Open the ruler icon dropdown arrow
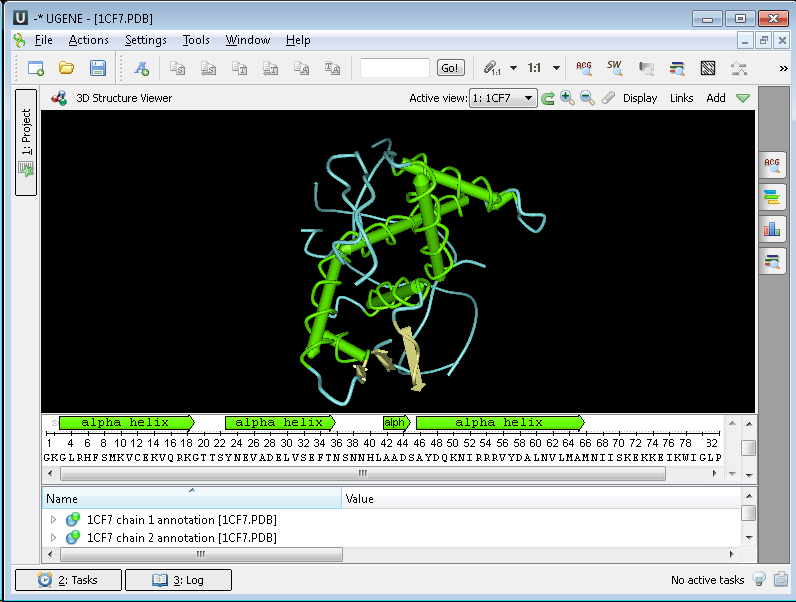 pos(513,68)
